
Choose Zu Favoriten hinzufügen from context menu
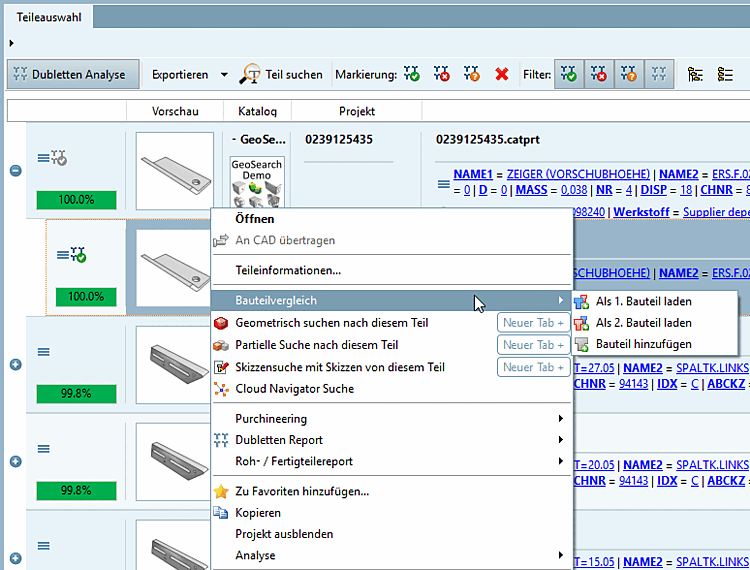coord(302,491)
